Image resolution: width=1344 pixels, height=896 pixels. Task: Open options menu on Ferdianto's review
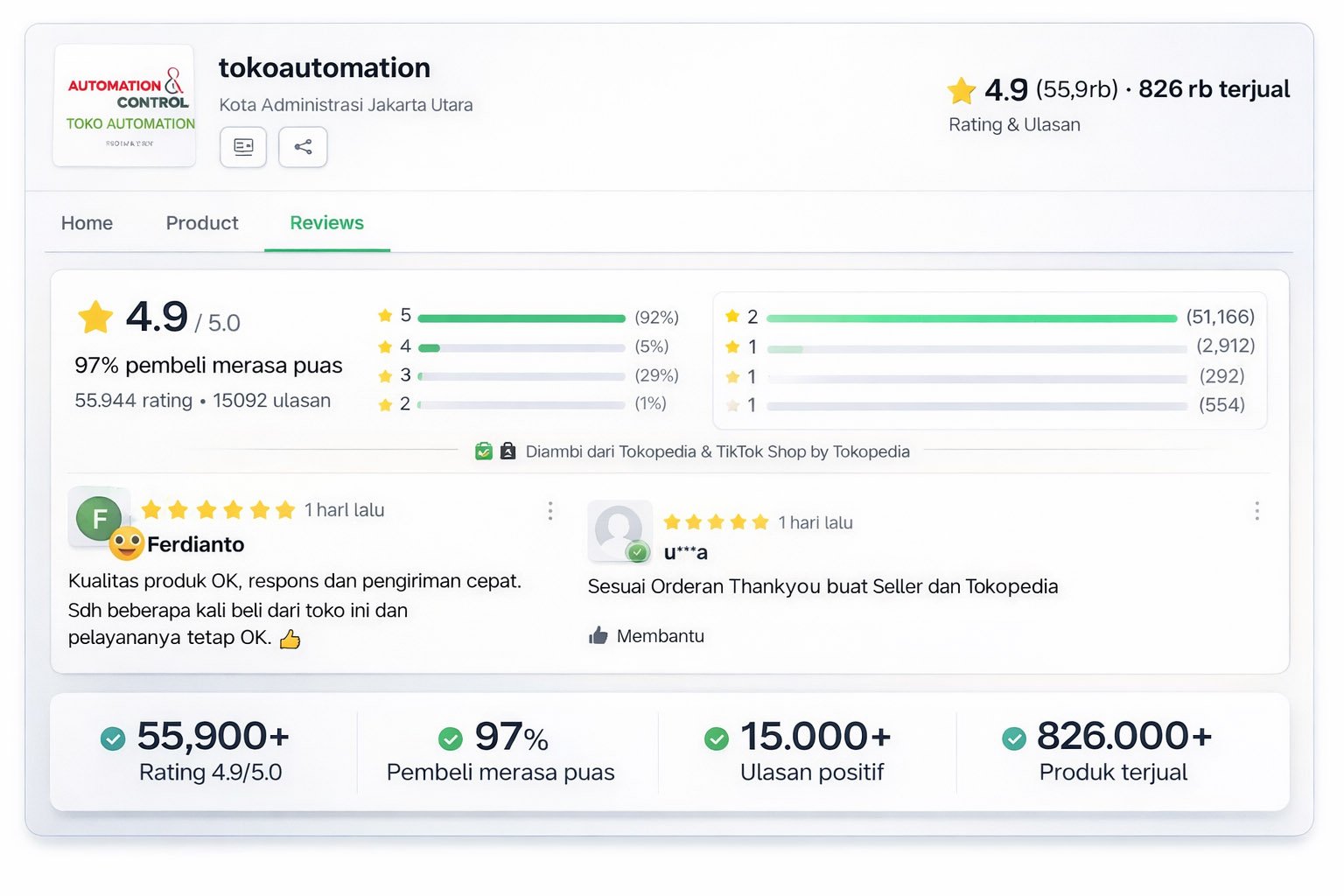coord(550,510)
